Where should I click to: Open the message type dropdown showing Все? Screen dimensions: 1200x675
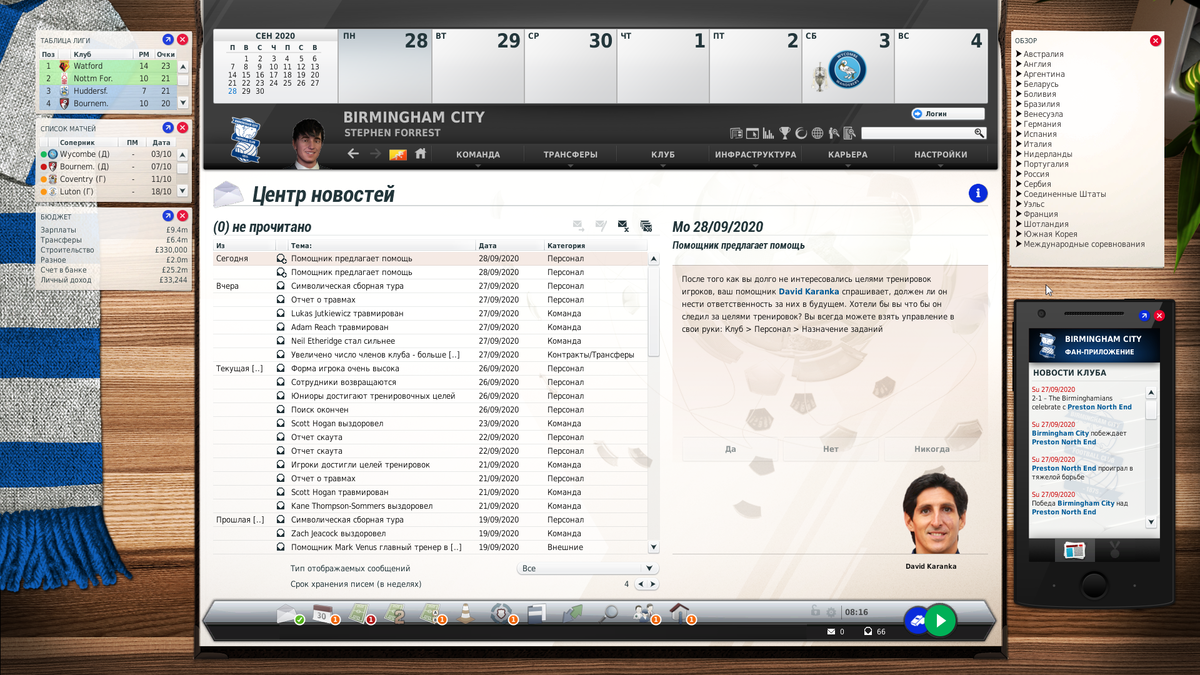coord(589,568)
